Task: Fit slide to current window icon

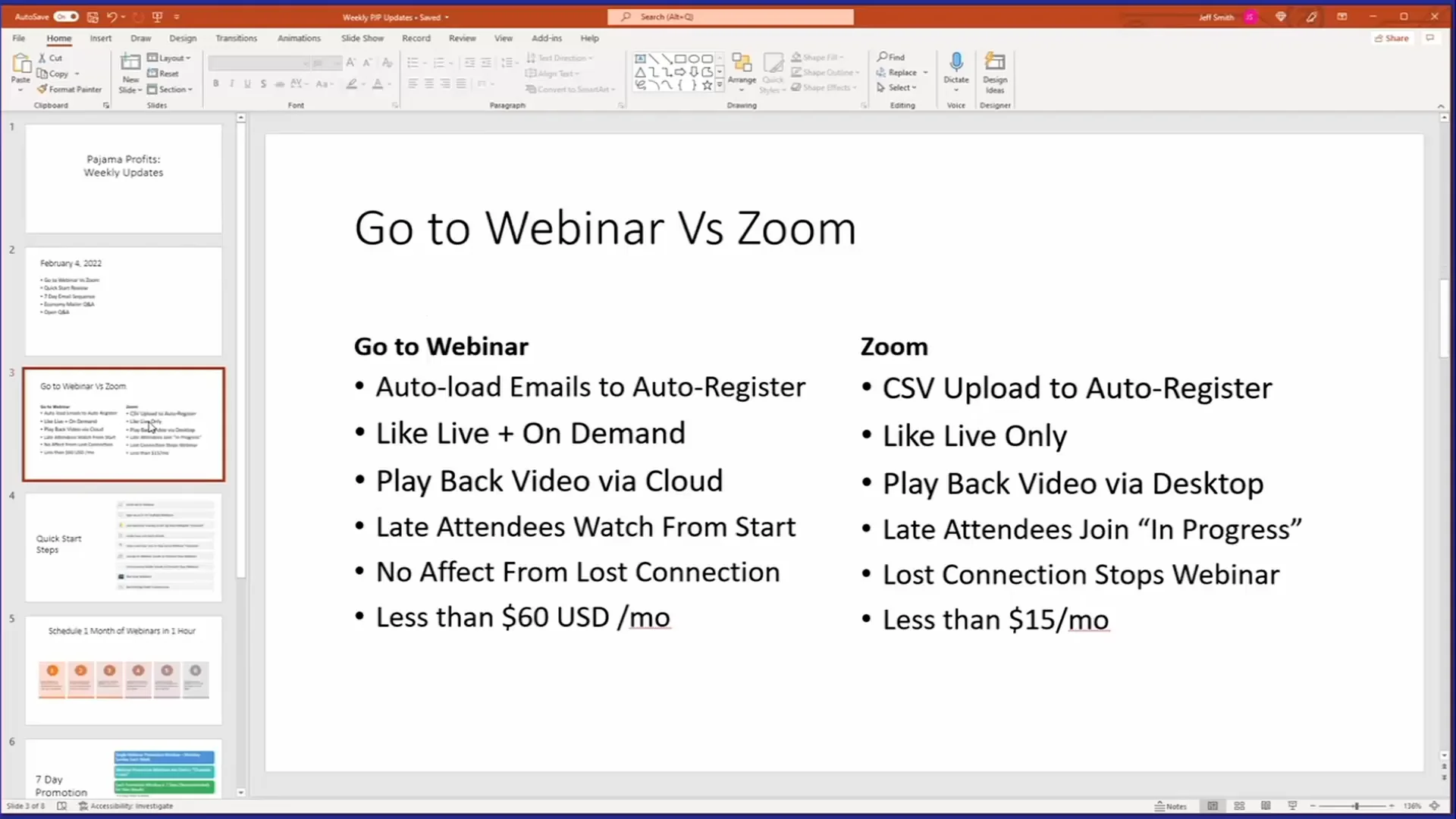Action: click(x=1434, y=806)
